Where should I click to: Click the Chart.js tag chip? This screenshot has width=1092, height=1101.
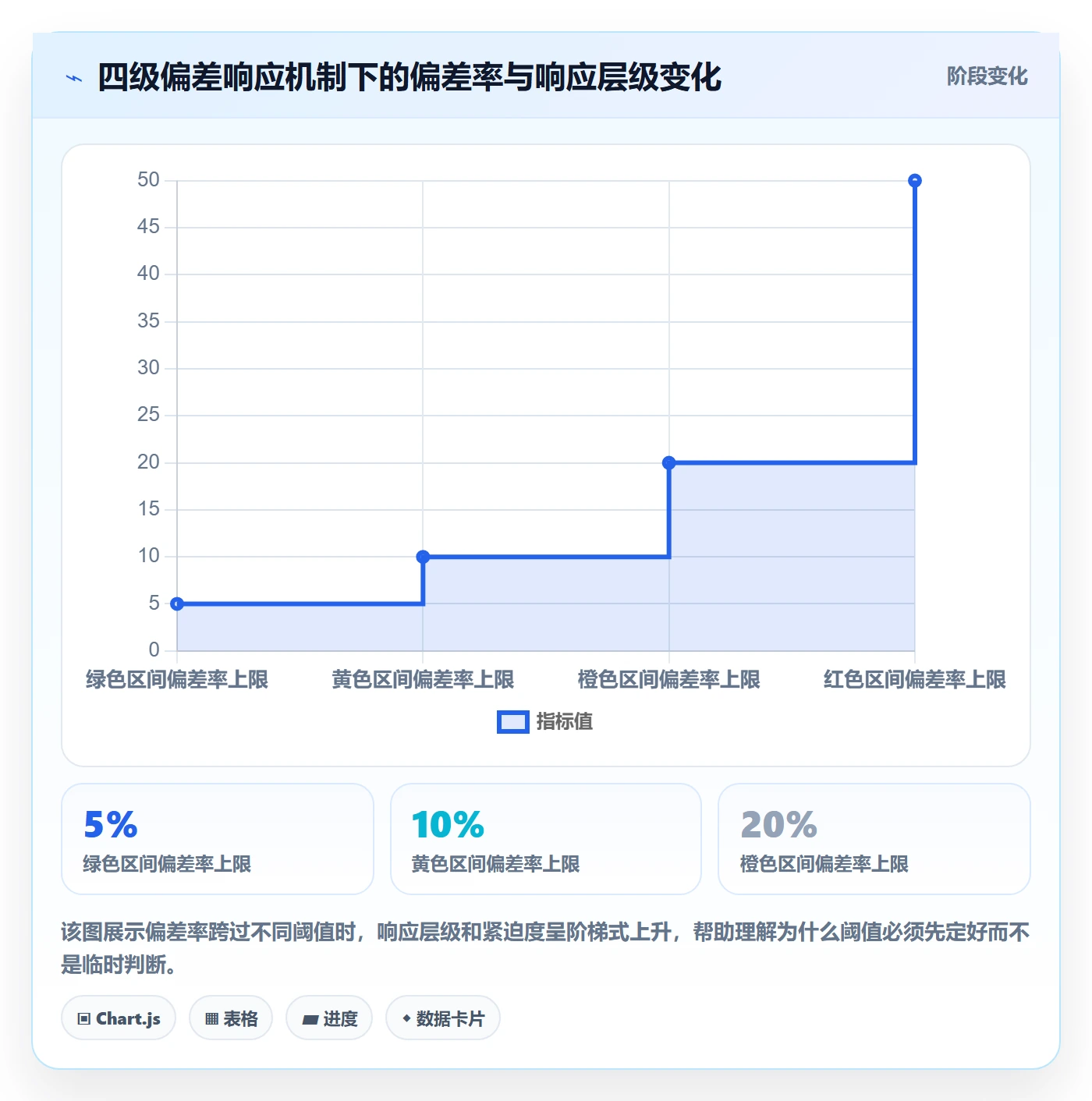(x=119, y=1018)
